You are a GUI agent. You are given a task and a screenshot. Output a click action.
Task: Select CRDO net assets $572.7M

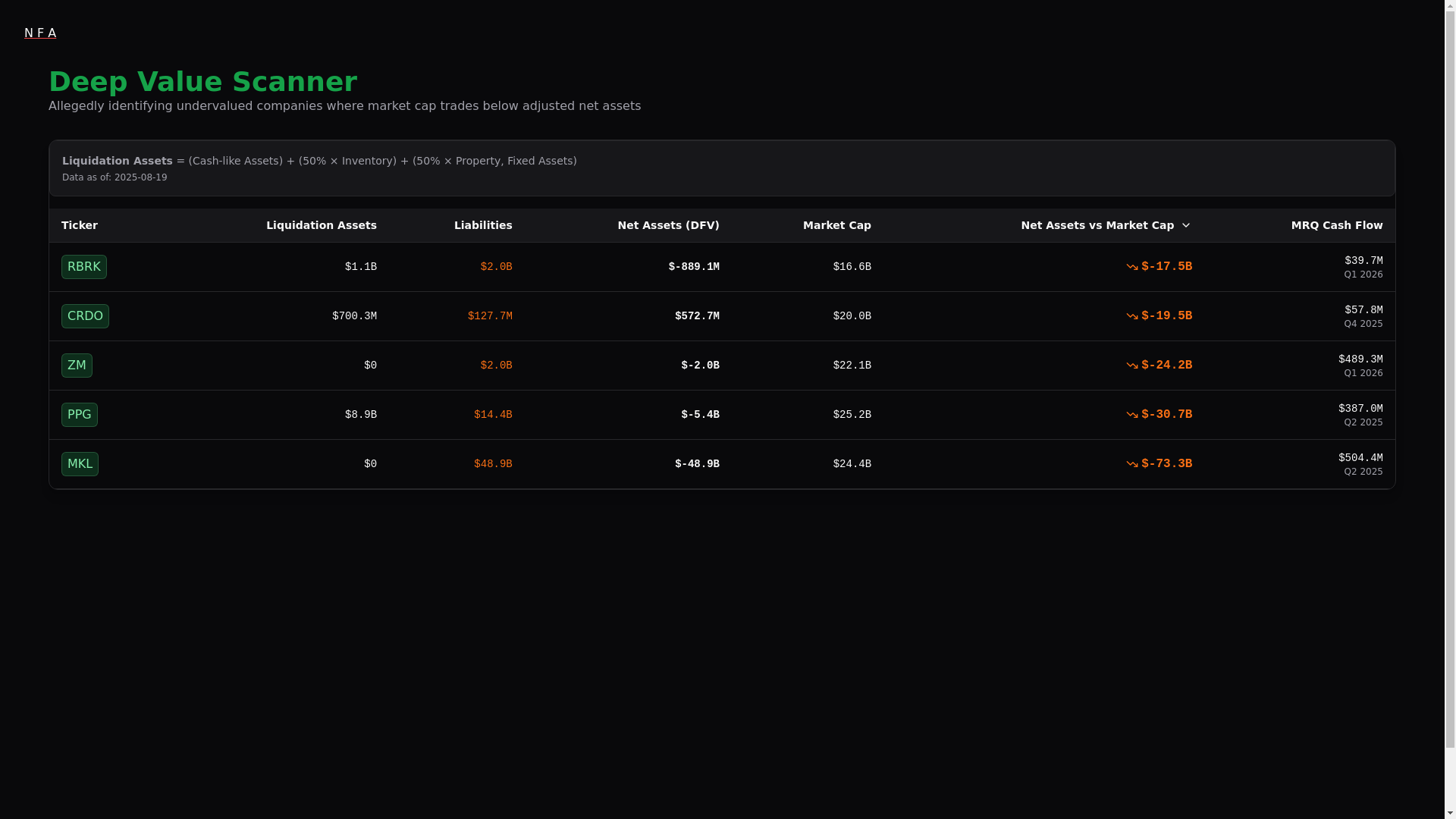pos(697,316)
